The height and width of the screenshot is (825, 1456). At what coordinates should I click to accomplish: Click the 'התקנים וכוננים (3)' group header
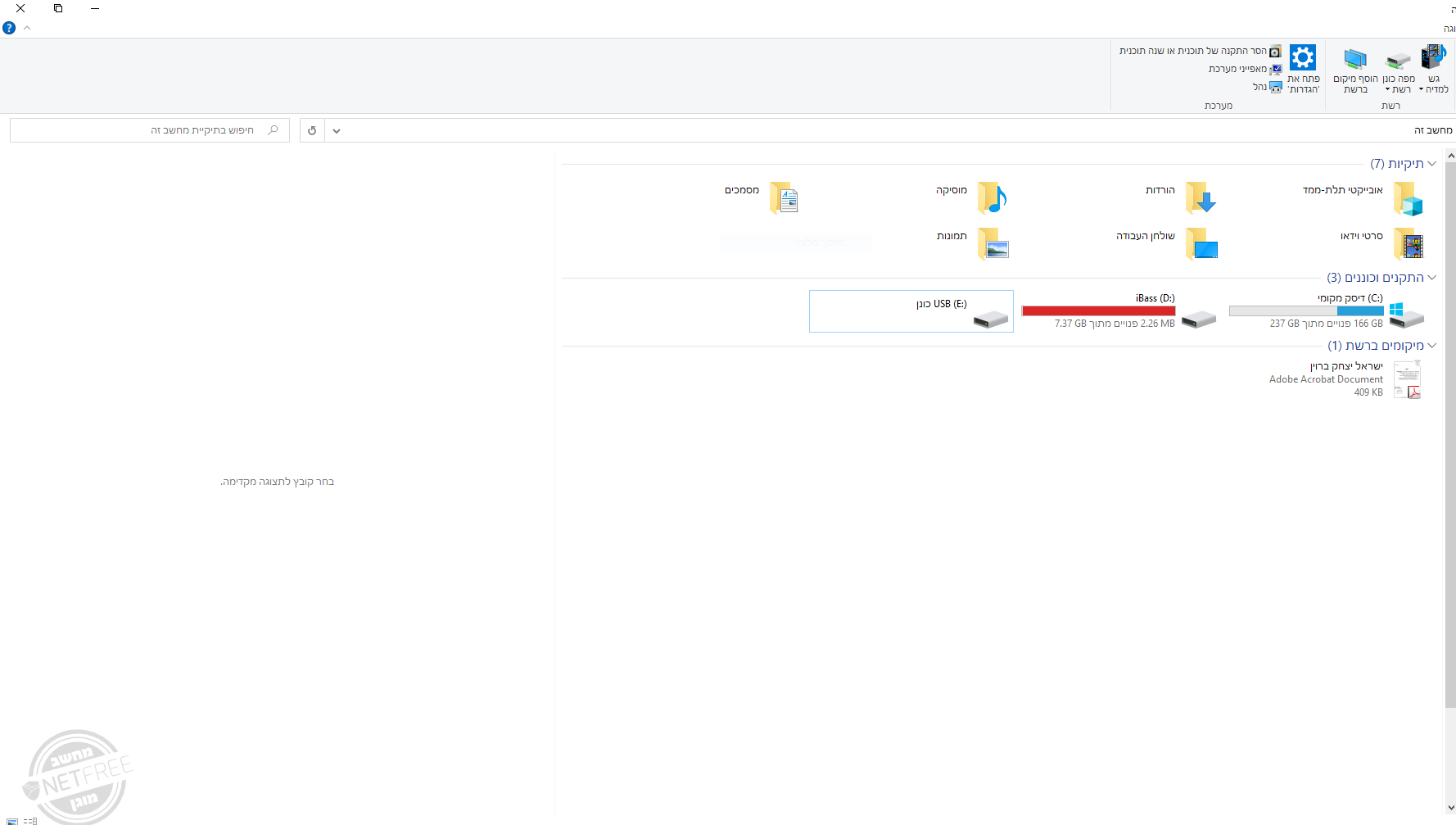coord(1375,278)
